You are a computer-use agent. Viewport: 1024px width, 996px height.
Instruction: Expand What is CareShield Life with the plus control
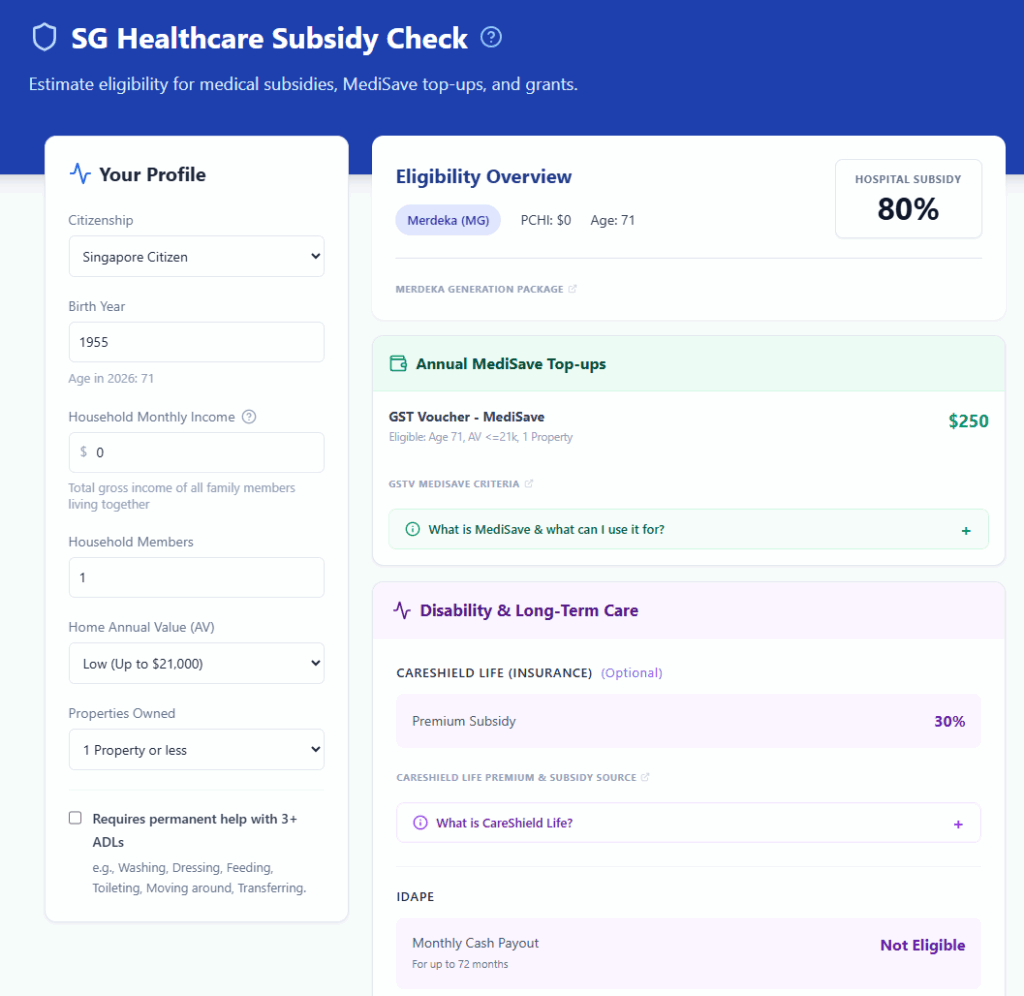[x=958, y=823]
